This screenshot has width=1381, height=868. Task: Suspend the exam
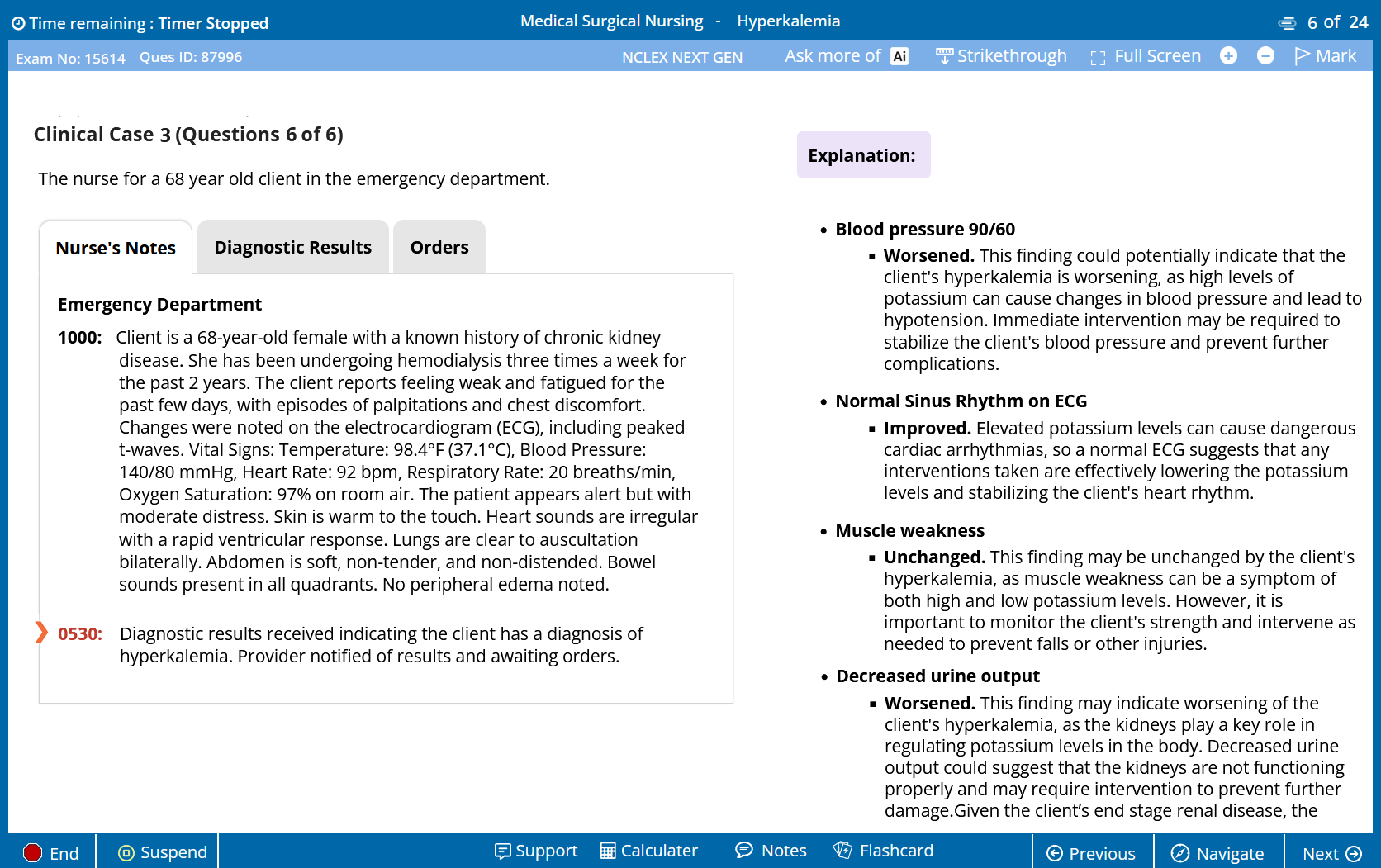click(163, 852)
